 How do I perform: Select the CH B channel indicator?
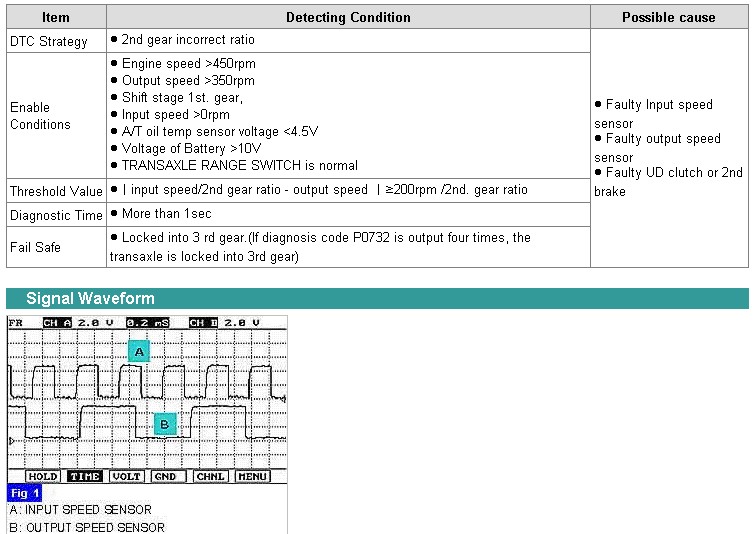203,323
